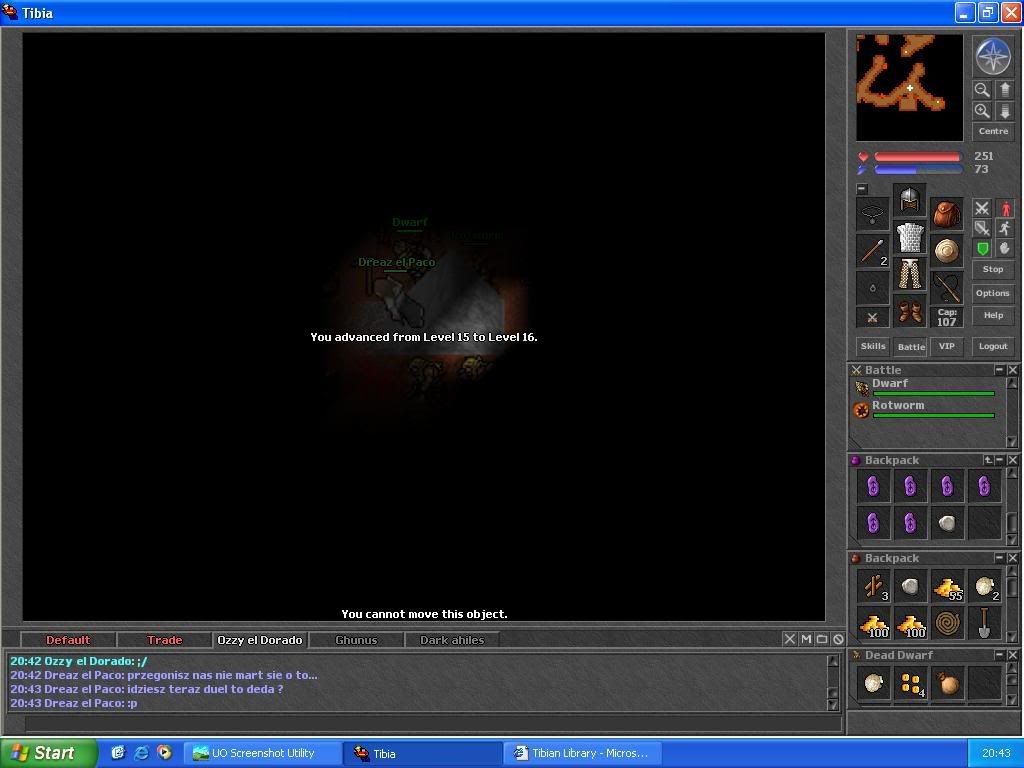The height and width of the screenshot is (768, 1024).
Task: Close the Dead Dwarf container
Action: click(x=1012, y=654)
